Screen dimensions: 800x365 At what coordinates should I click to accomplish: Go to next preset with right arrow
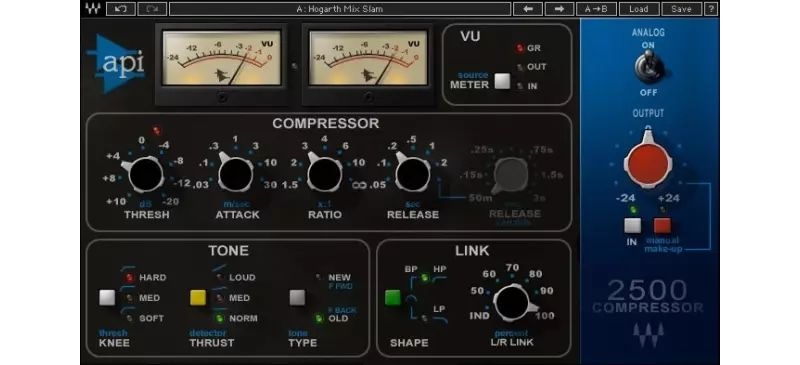point(559,9)
